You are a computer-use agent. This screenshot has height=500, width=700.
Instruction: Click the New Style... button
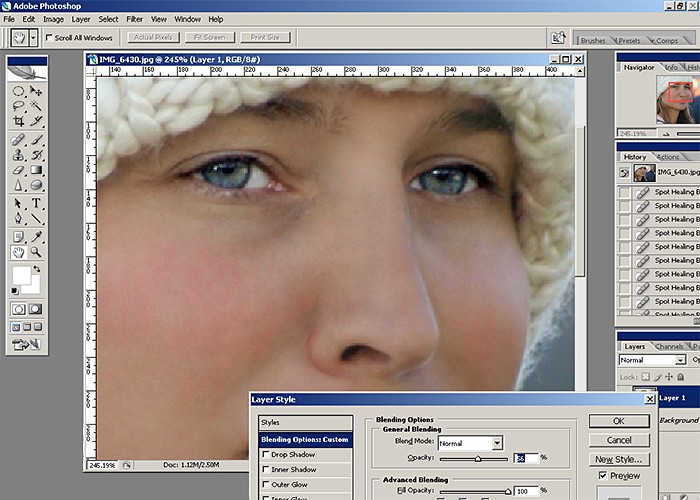tap(619, 459)
